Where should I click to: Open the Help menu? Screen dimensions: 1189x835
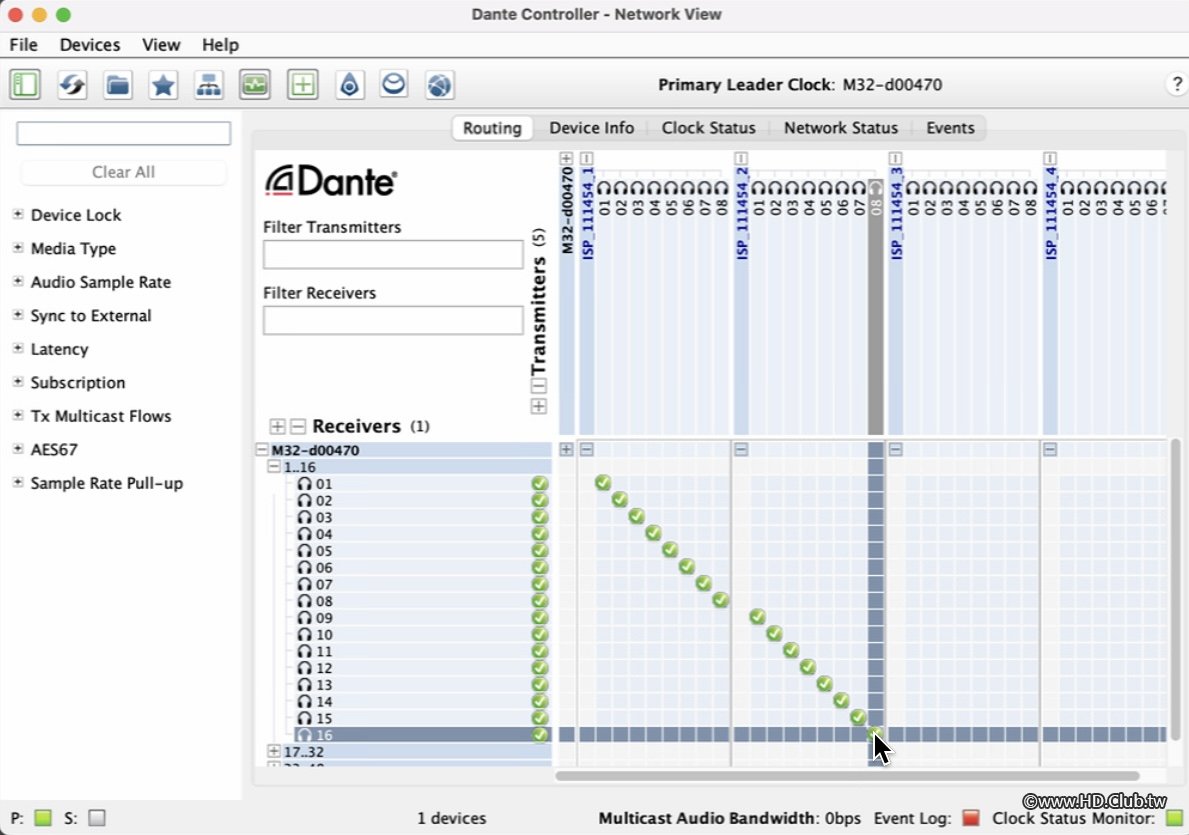220,45
